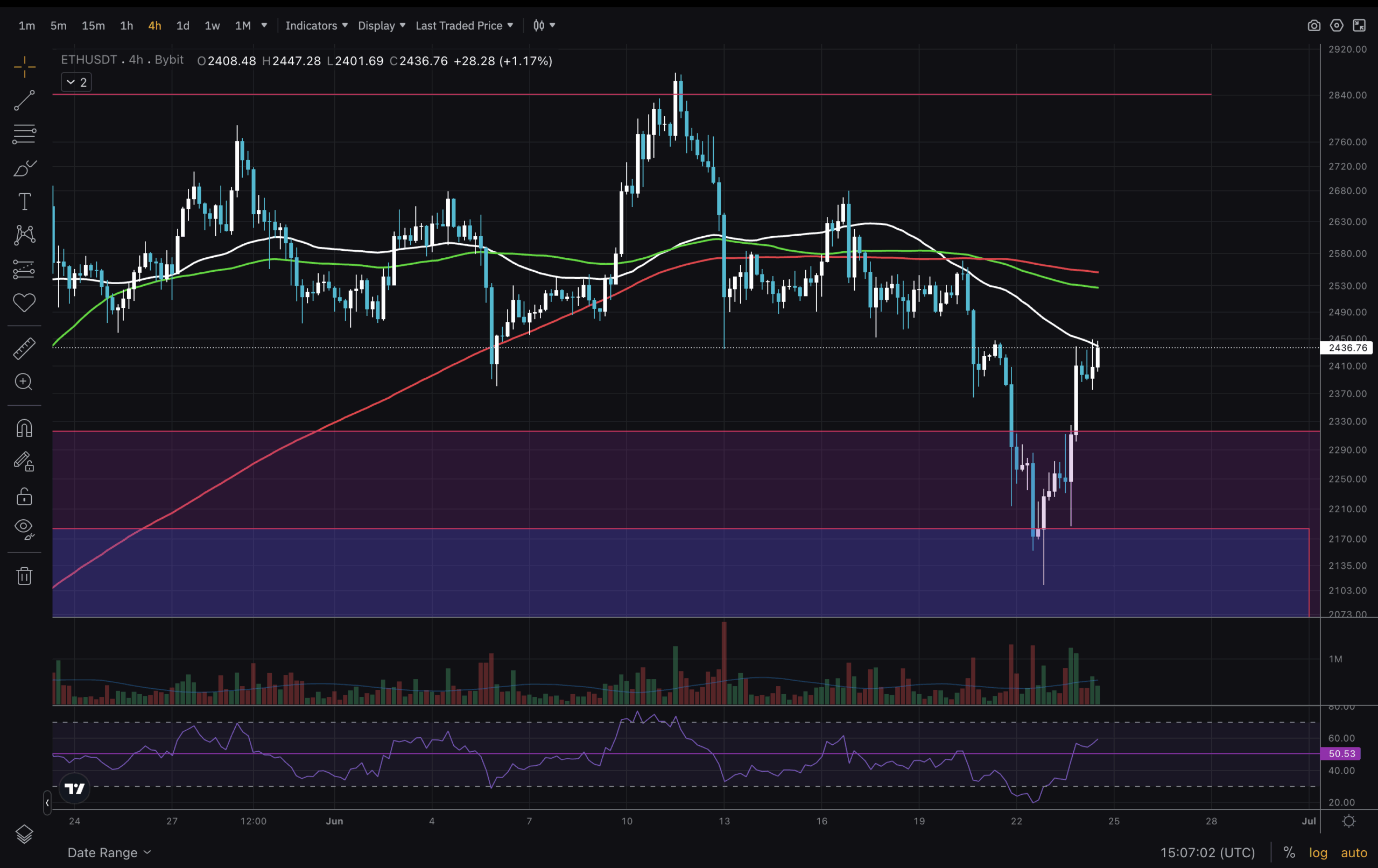The image size is (1378, 868).
Task: Switch to the 1h timeframe
Action: pos(126,25)
